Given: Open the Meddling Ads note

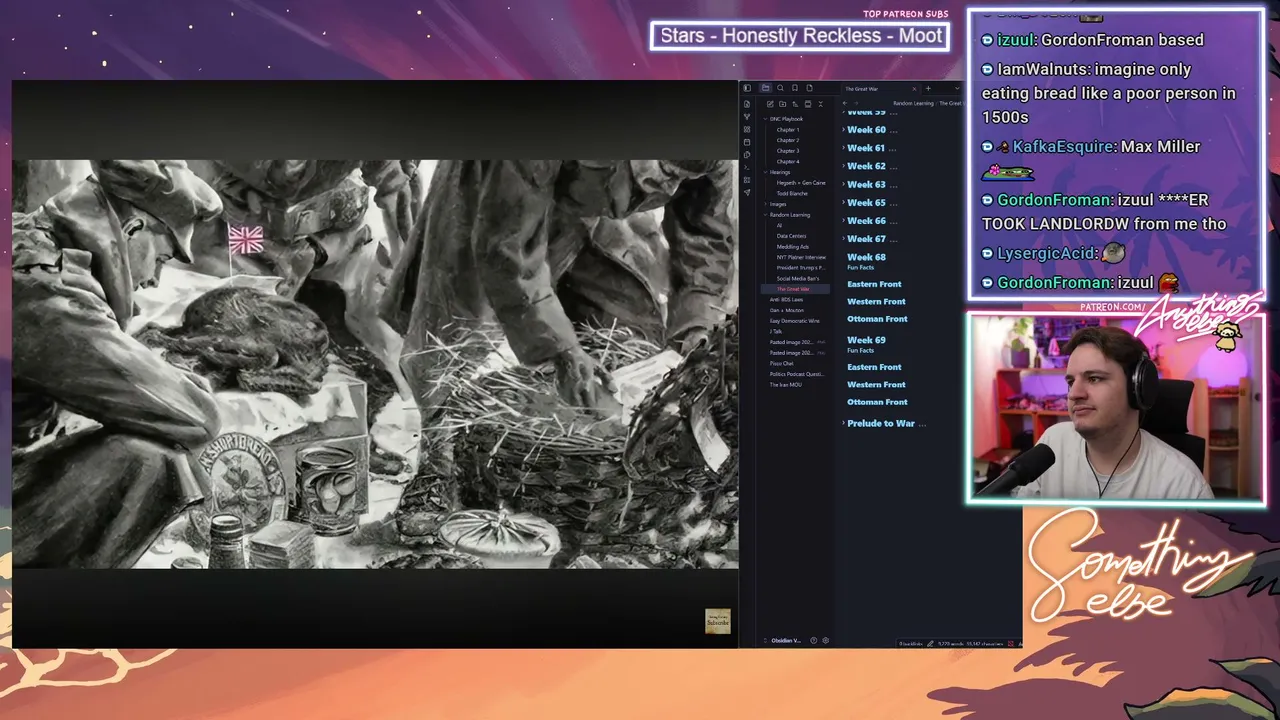Looking at the screenshot, I should 793,247.
